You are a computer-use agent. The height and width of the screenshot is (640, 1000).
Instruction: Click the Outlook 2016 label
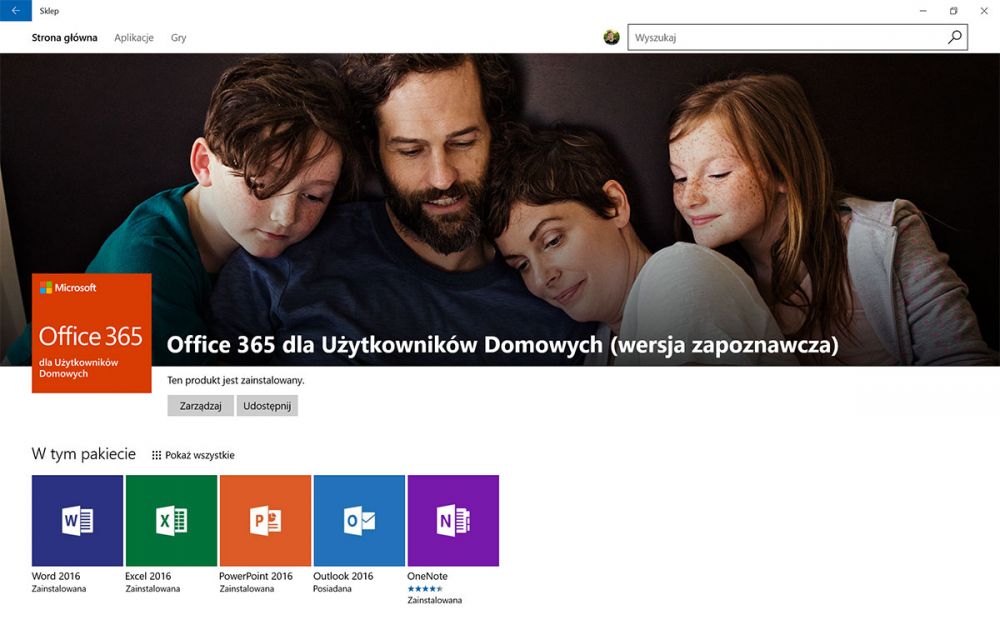[343, 576]
